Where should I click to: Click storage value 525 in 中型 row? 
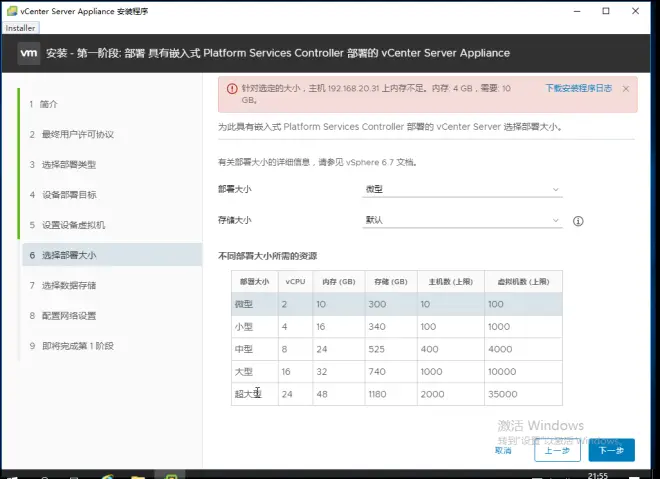pos(376,349)
